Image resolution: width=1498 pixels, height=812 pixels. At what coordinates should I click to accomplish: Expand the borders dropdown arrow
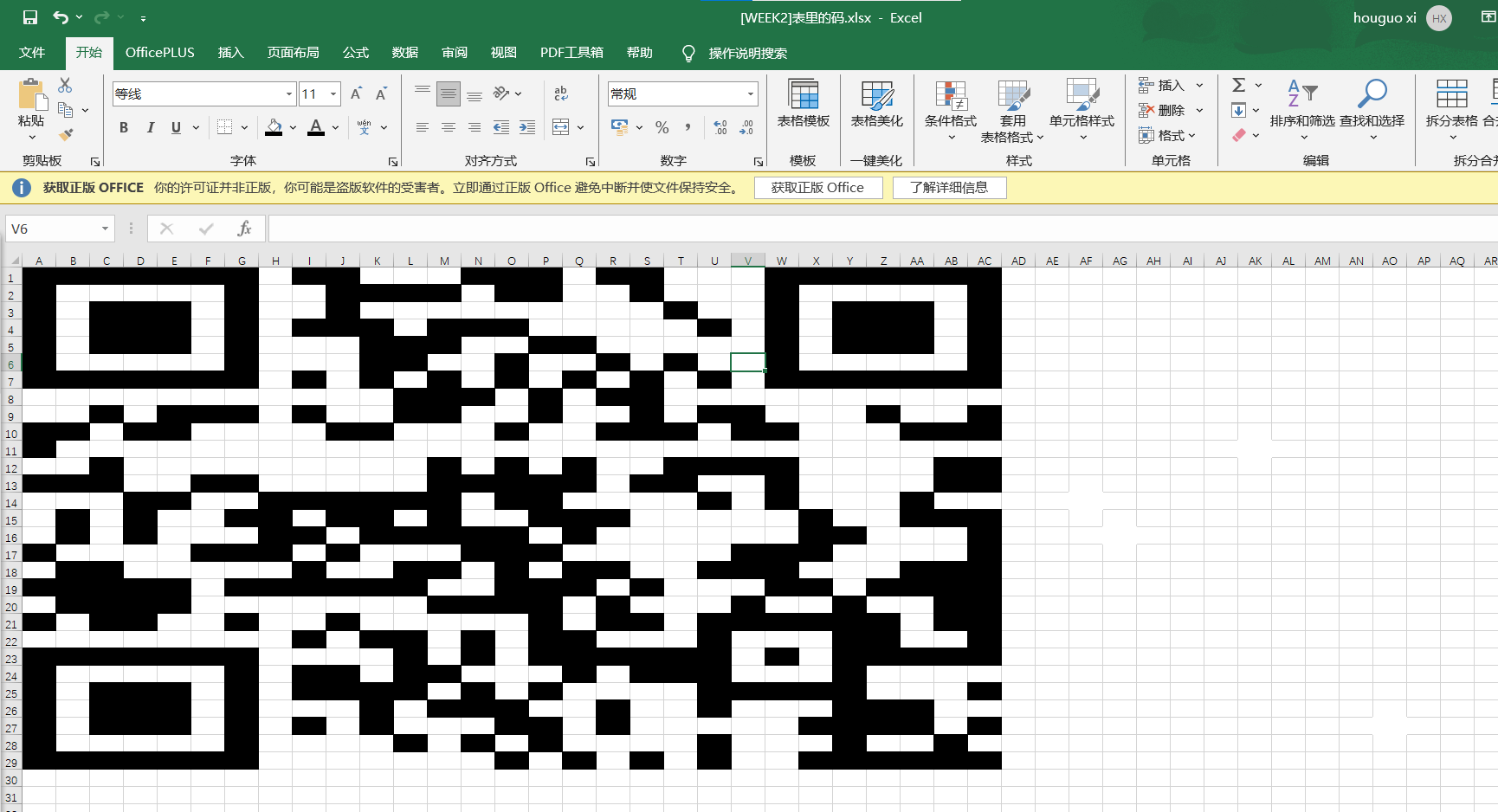pyautogui.click(x=245, y=127)
